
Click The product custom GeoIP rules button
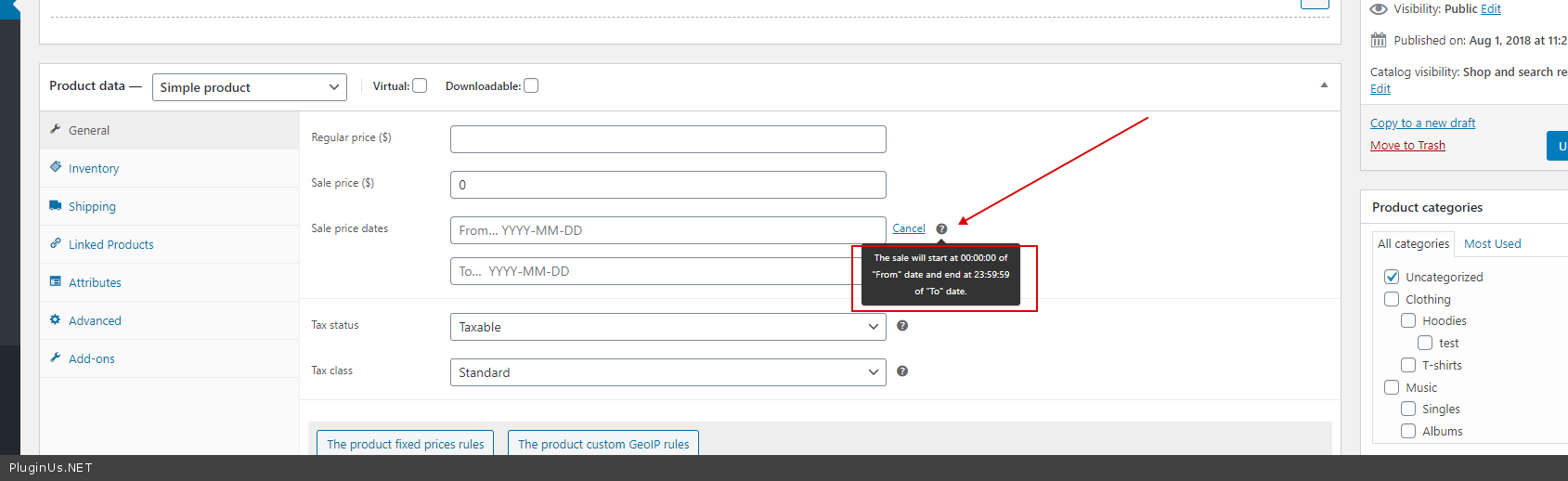[603, 443]
